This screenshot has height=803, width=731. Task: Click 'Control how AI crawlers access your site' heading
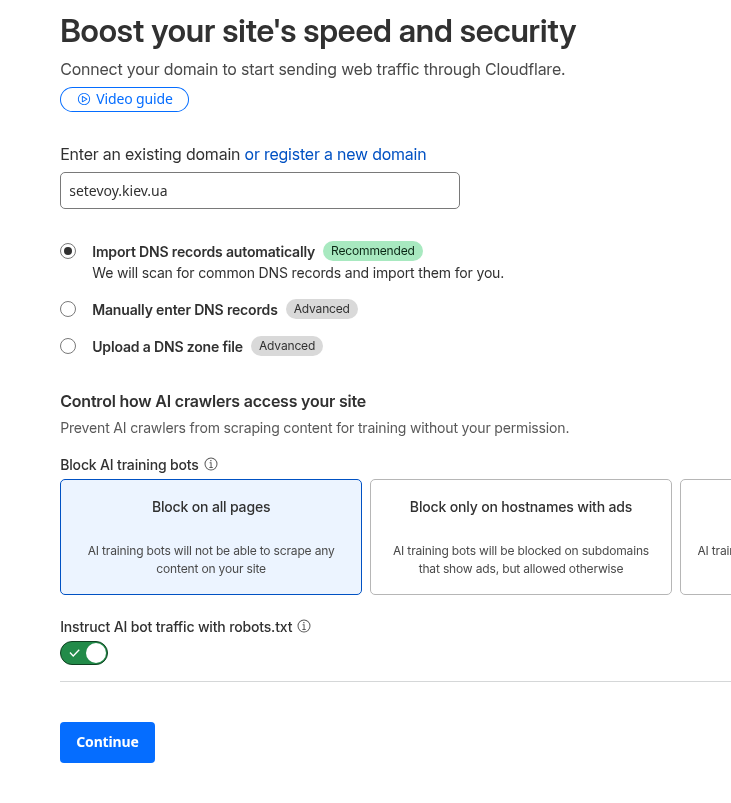pos(213,401)
